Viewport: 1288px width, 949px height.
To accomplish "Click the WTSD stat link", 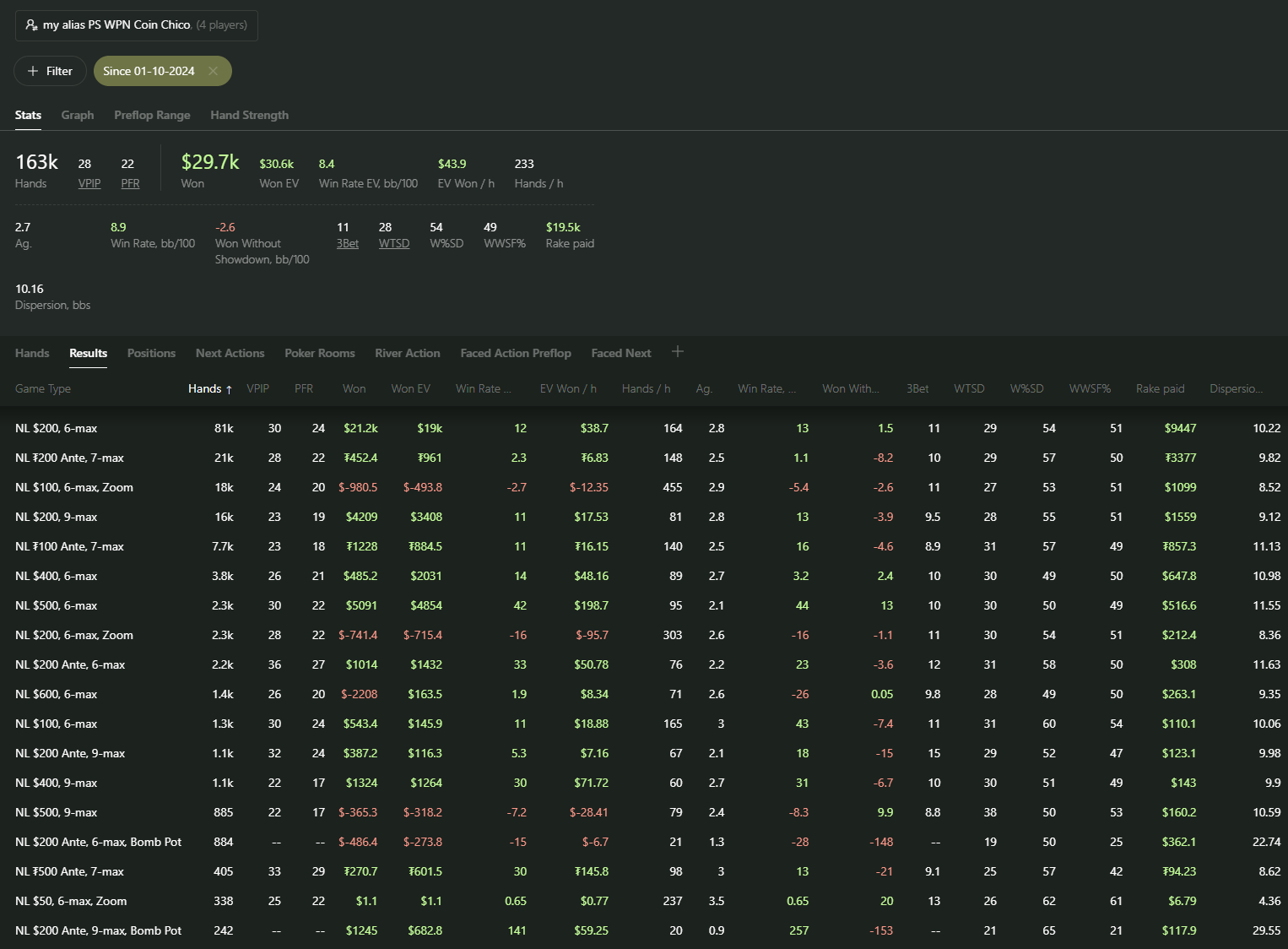I will click(x=394, y=243).
